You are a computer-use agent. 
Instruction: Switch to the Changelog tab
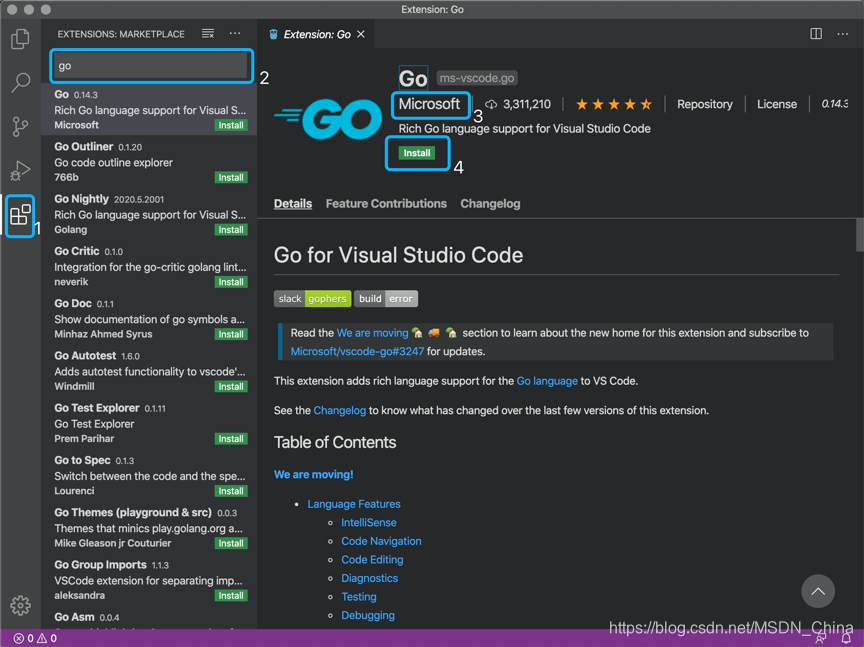pyautogui.click(x=490, y=203)
